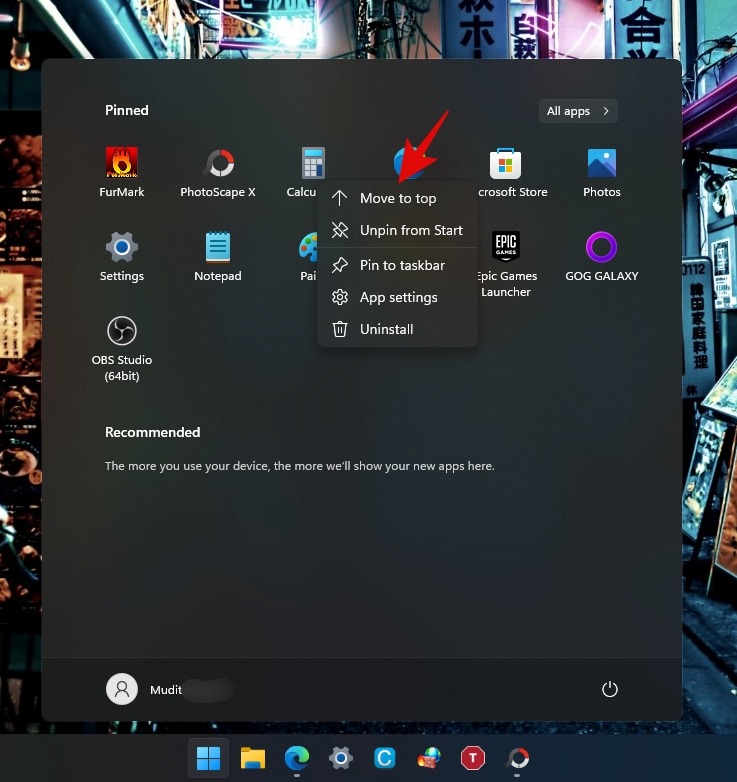Open File Explorer from the taskbar
This screenshot has height=782, width=737.
click(x=252, y=758)
